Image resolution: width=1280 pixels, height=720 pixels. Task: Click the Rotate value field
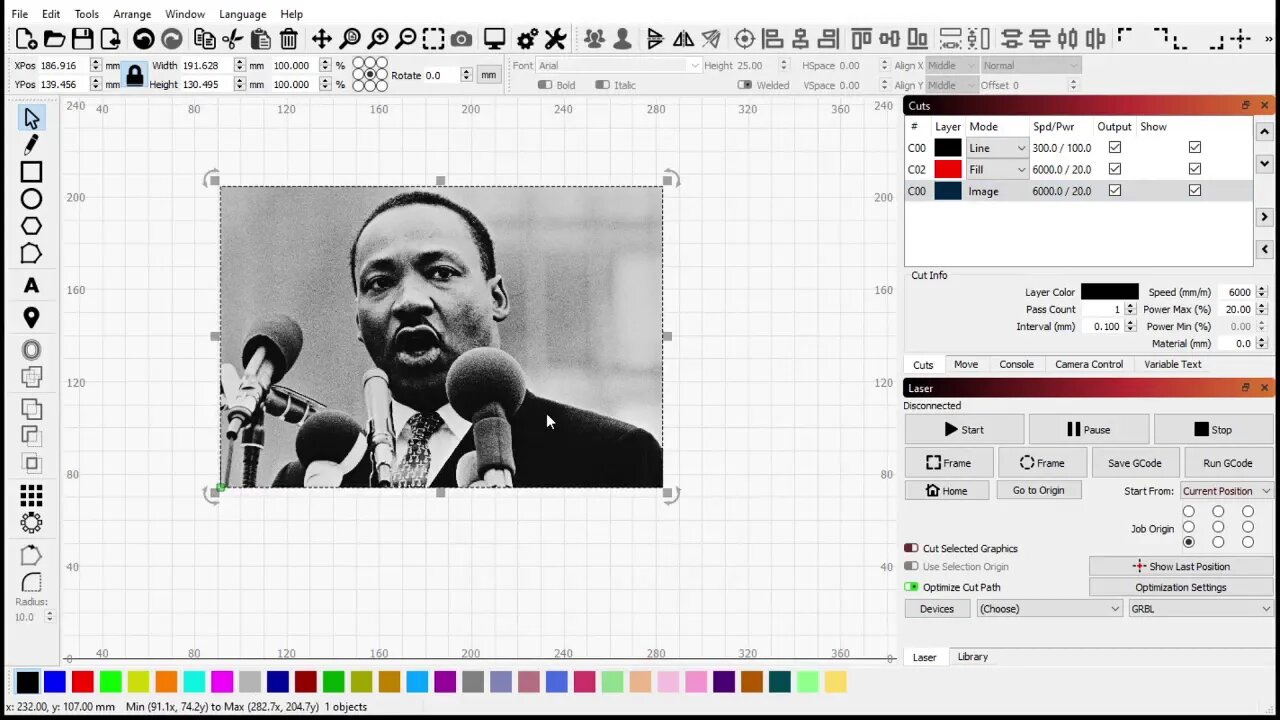[441, 75]
